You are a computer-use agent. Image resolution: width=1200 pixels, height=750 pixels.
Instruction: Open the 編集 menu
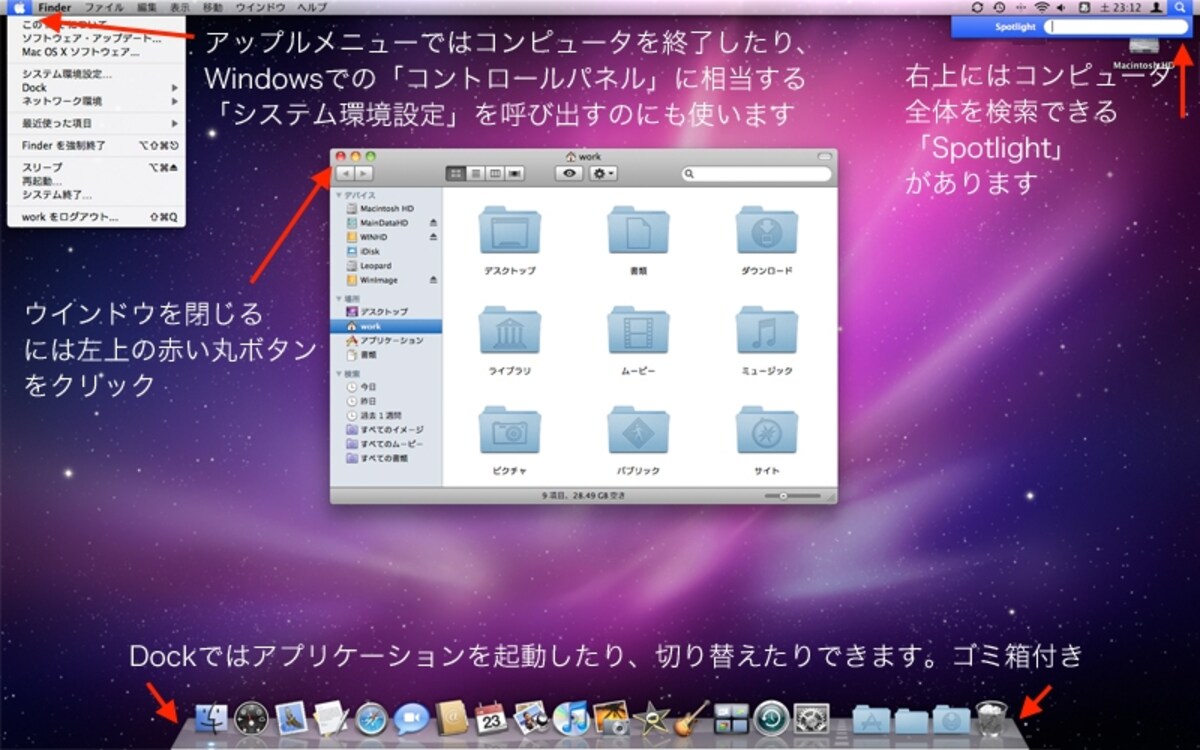tap(147, 7)
